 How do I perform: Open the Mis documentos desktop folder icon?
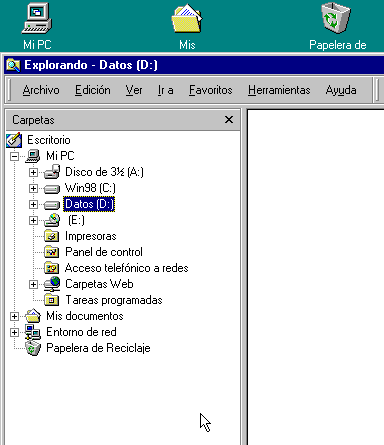[x=187, y=19]
